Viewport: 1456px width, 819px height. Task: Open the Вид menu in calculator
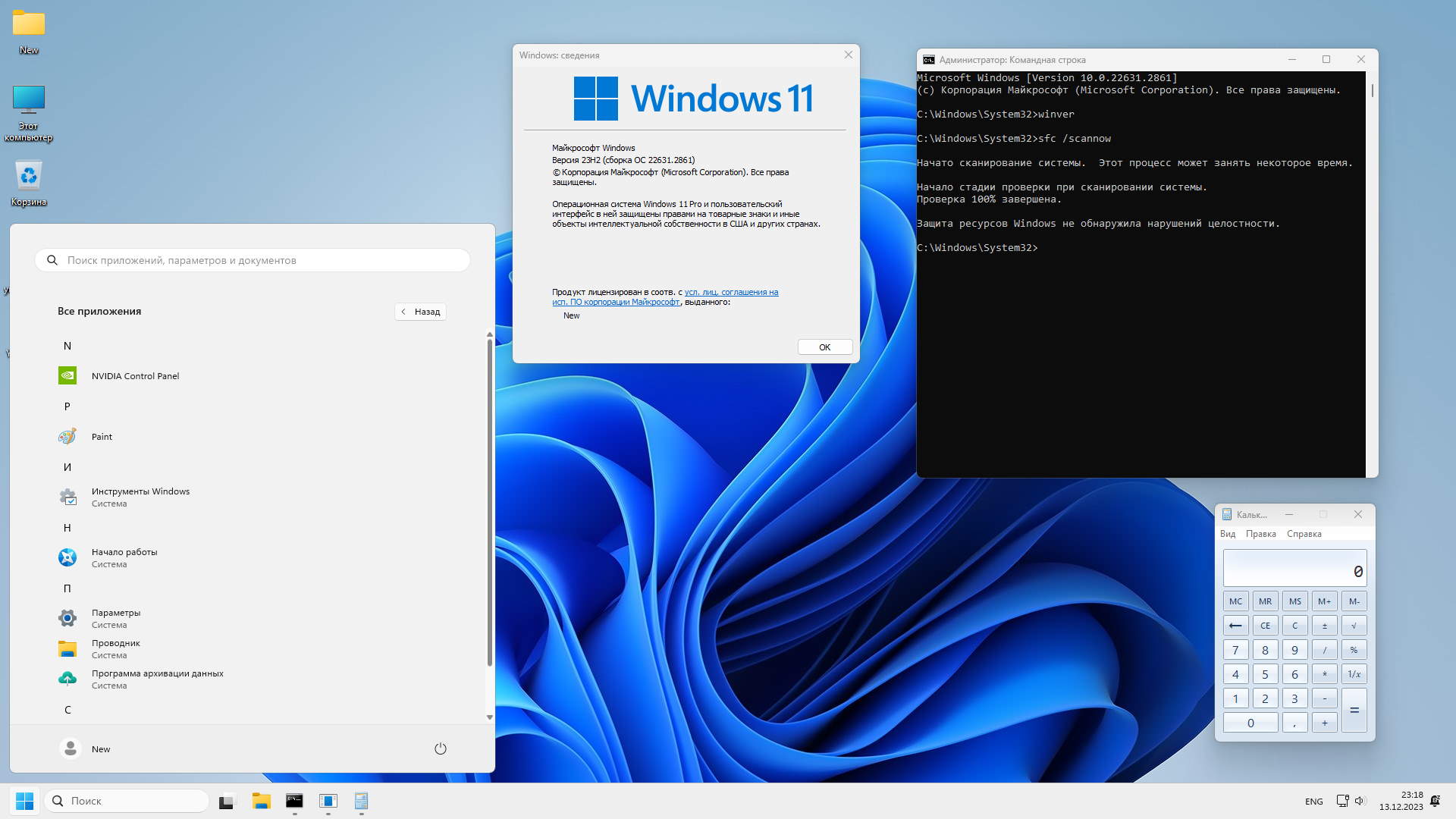(x=1227, y=534)
